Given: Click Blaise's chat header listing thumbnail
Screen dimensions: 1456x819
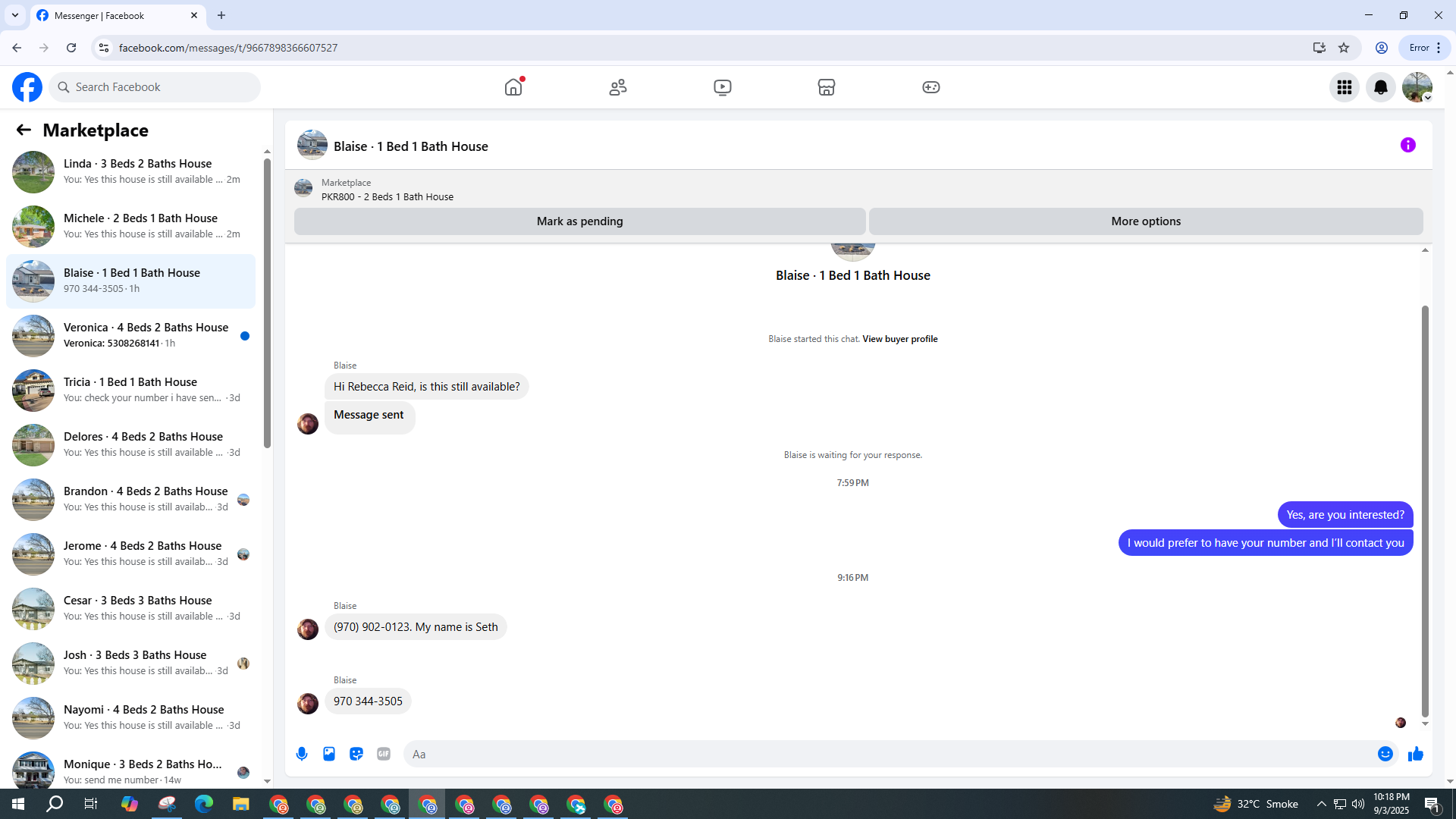Looking at the screenshot, I should (x=312, y=146).
